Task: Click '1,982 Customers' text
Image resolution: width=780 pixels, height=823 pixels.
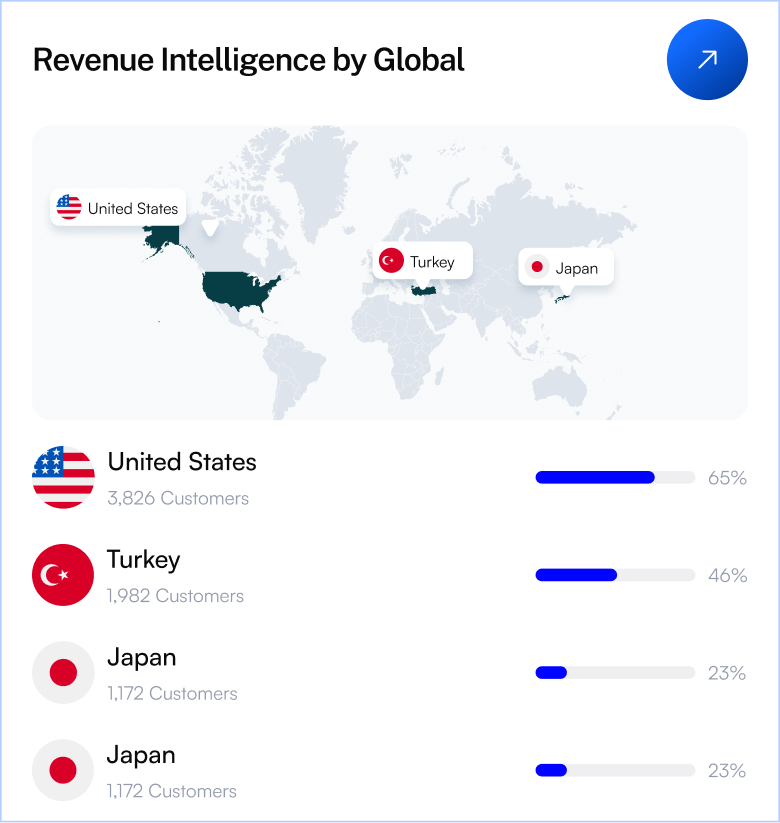Action: click(x=175, y=595)
